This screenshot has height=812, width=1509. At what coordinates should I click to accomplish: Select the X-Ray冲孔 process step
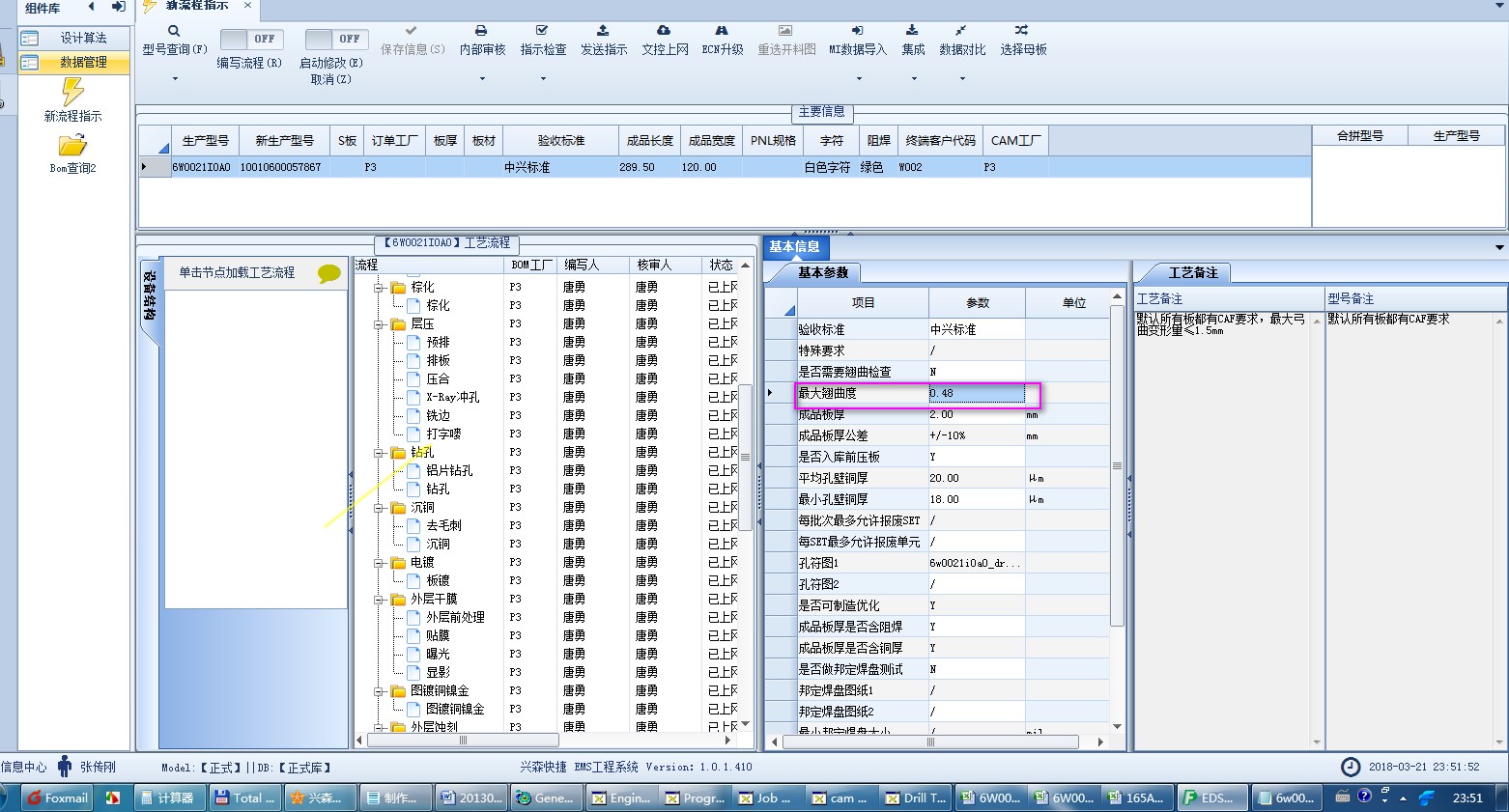[x=452, y=397]
